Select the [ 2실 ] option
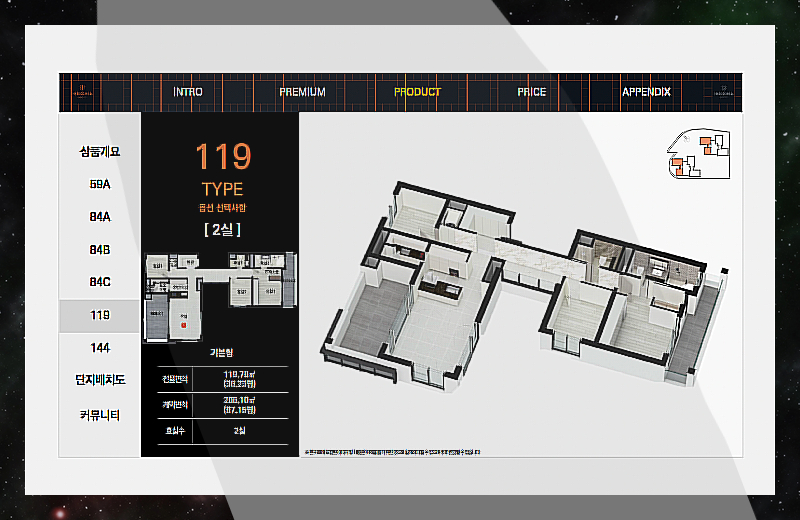800x520 pixels. [222, 230]
